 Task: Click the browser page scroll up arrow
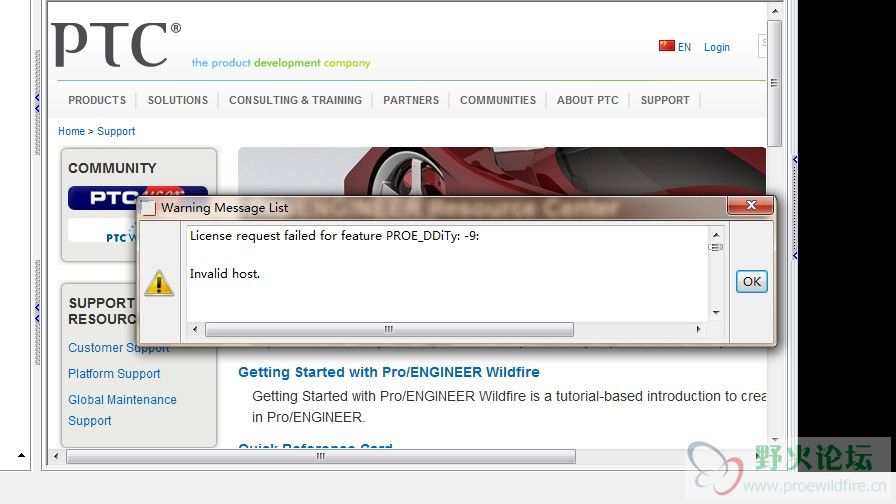(x=774, y=11)
